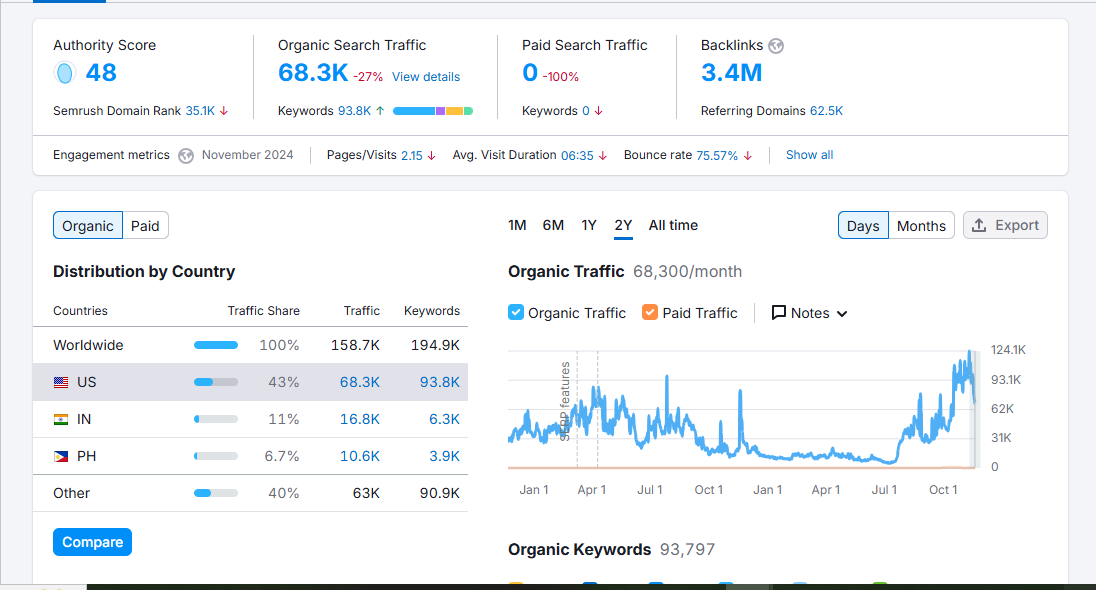Uncheck the Paid Traffic checkbox

coord(650,312)
